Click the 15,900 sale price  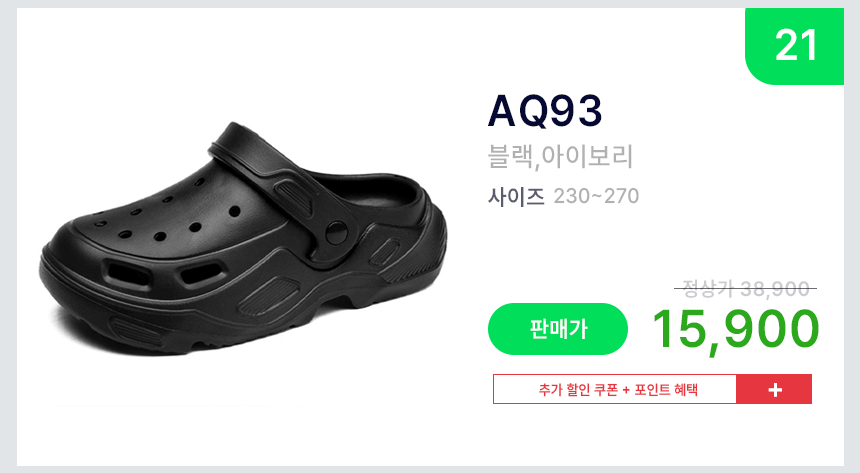pyautogui.click(x=735, y=329)
